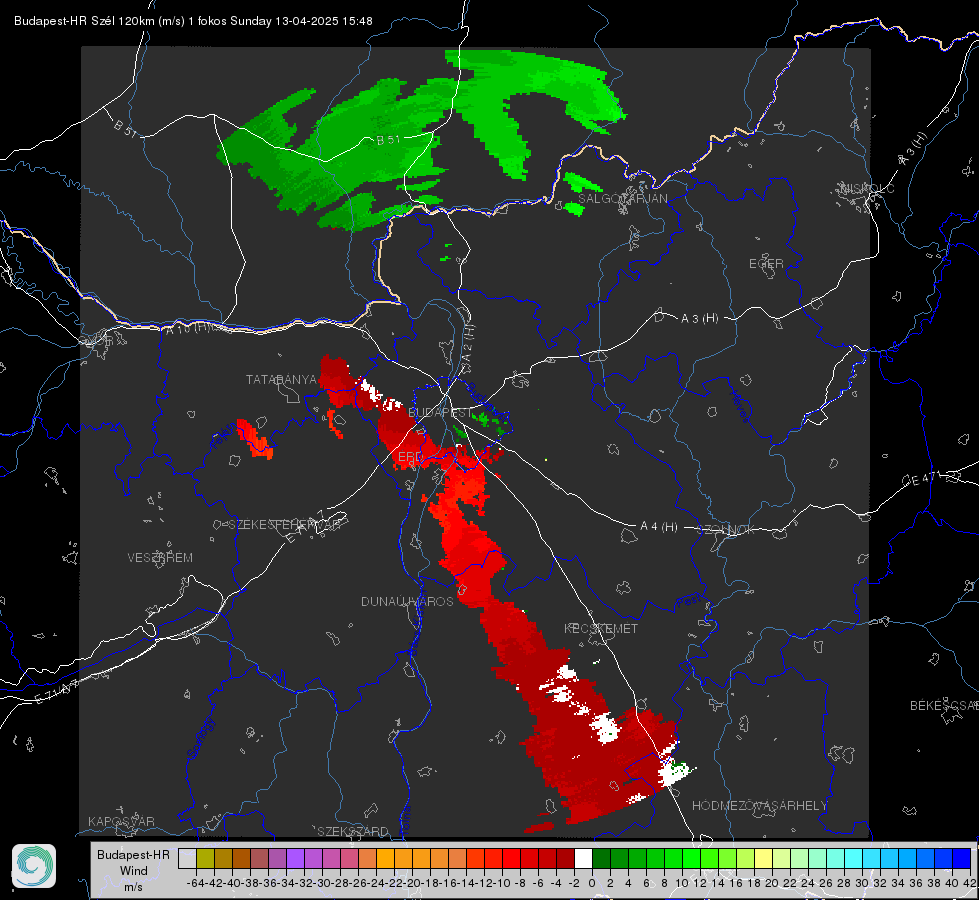
Task: Select the EGER city label
Action: (766, 264)
